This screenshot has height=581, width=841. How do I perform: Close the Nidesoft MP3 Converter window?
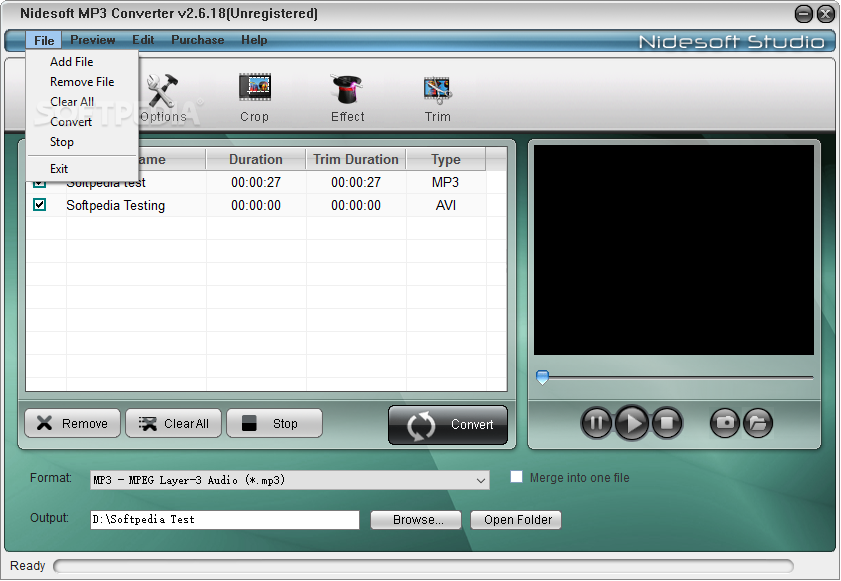[x=825, y=14]
